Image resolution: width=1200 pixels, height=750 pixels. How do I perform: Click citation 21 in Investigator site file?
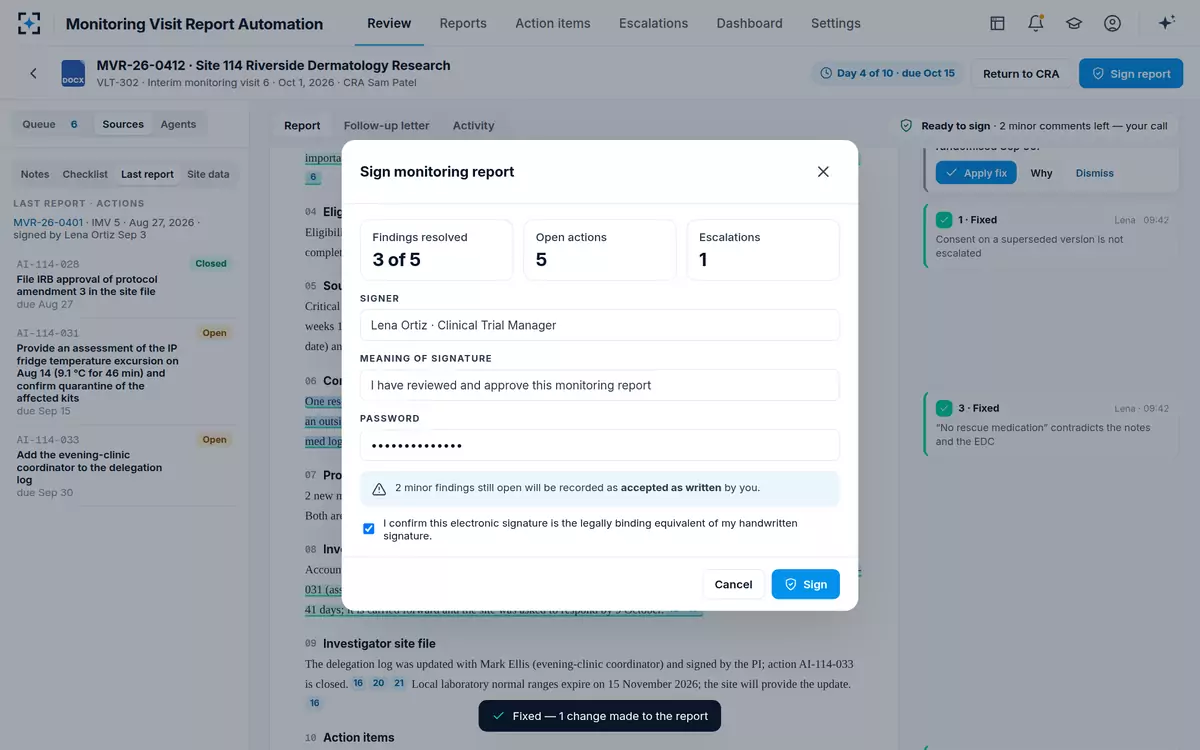pos(398,683)
